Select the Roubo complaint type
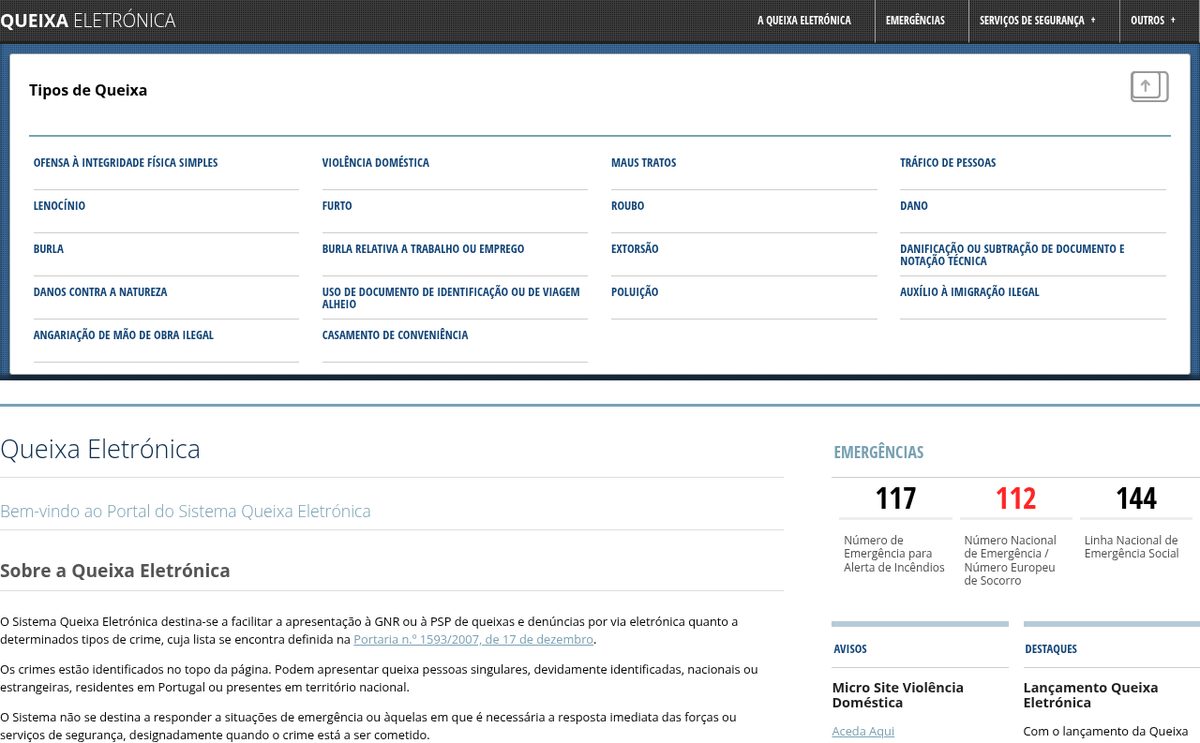The image size is (1200, 743). coord(628,206)
